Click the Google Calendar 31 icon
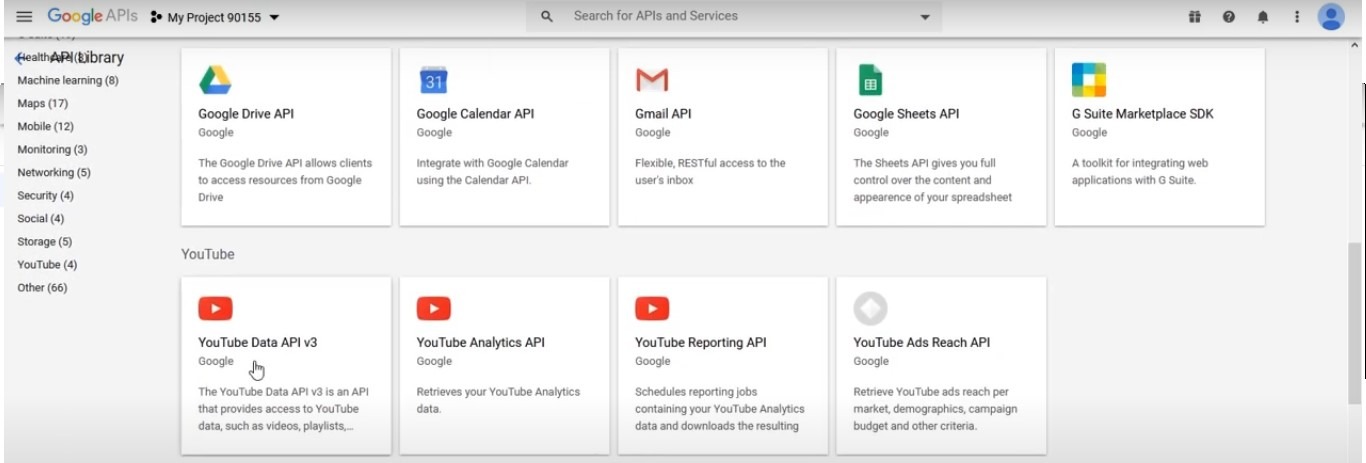Screen dimensions: 1366x463 click(433, 79)
